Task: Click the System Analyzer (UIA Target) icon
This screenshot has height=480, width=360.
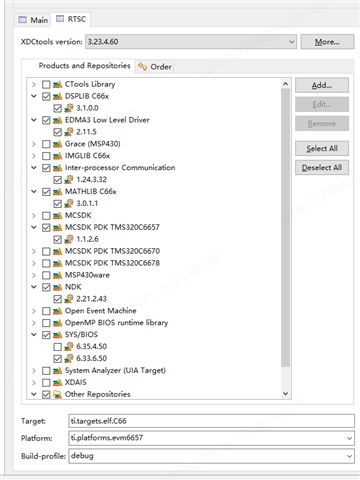Action: pos(57,371)
